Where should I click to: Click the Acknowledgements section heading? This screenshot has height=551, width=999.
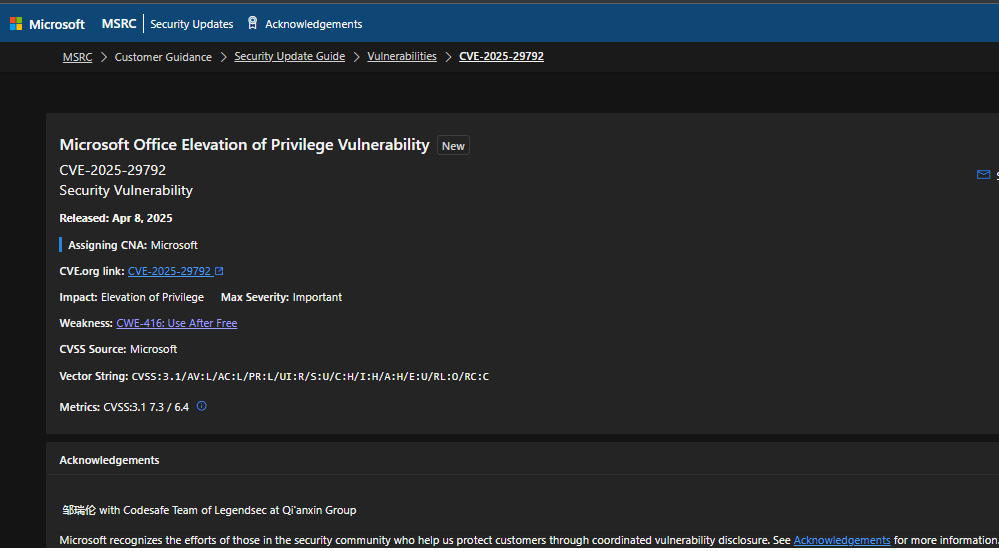[x=109, y=460]
